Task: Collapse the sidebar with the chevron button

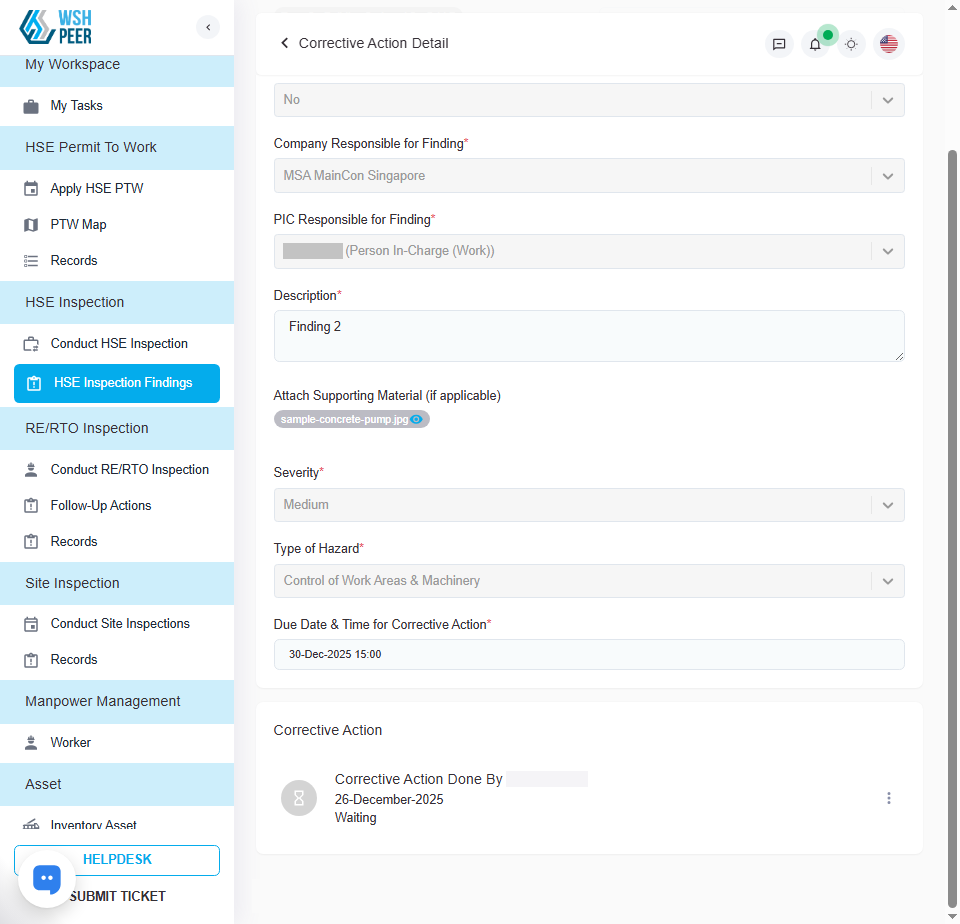Action: (x=208, y=27)
